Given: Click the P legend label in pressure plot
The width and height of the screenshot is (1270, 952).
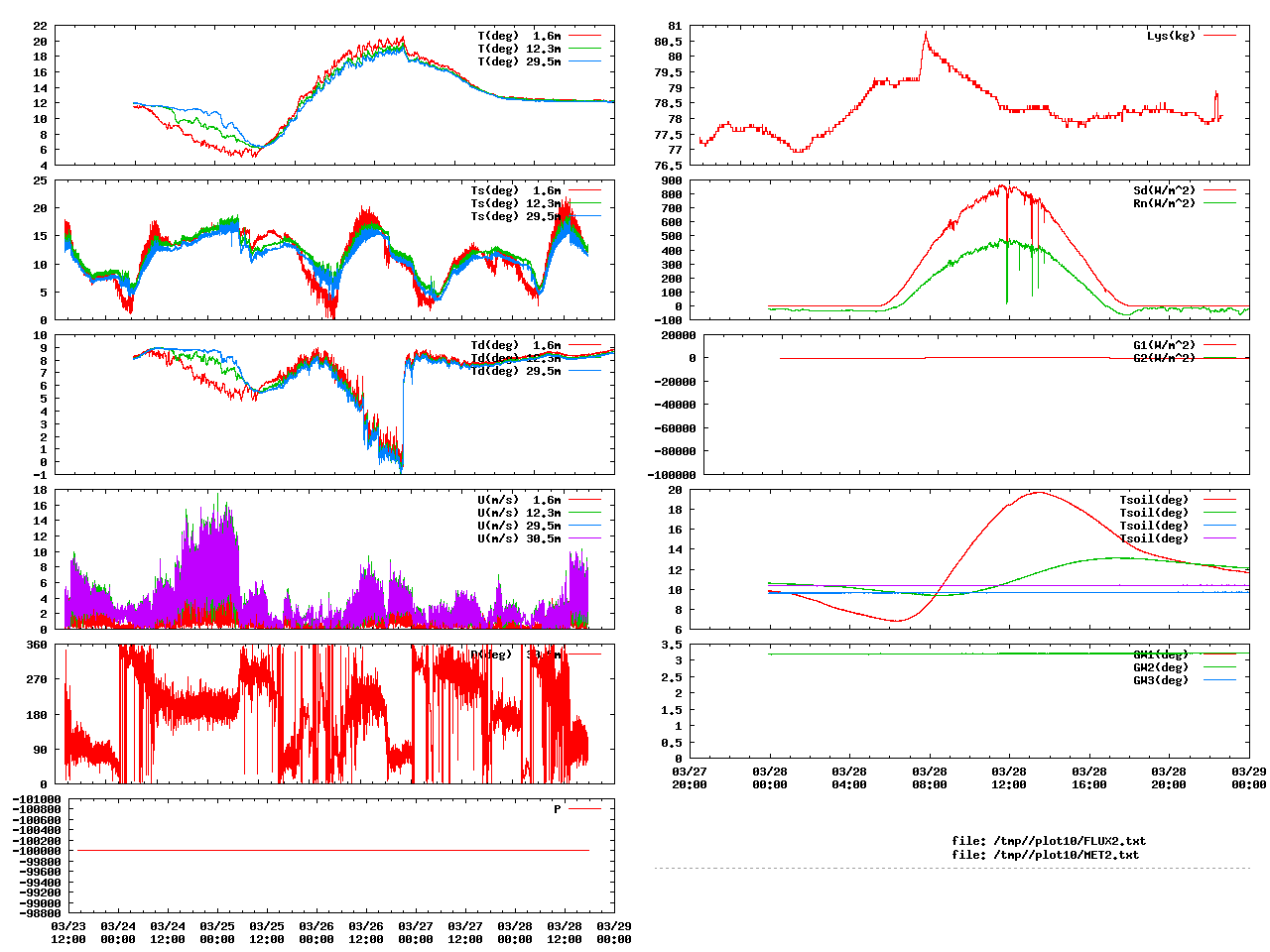Looking at the screenshot, I should coord(557,809).
